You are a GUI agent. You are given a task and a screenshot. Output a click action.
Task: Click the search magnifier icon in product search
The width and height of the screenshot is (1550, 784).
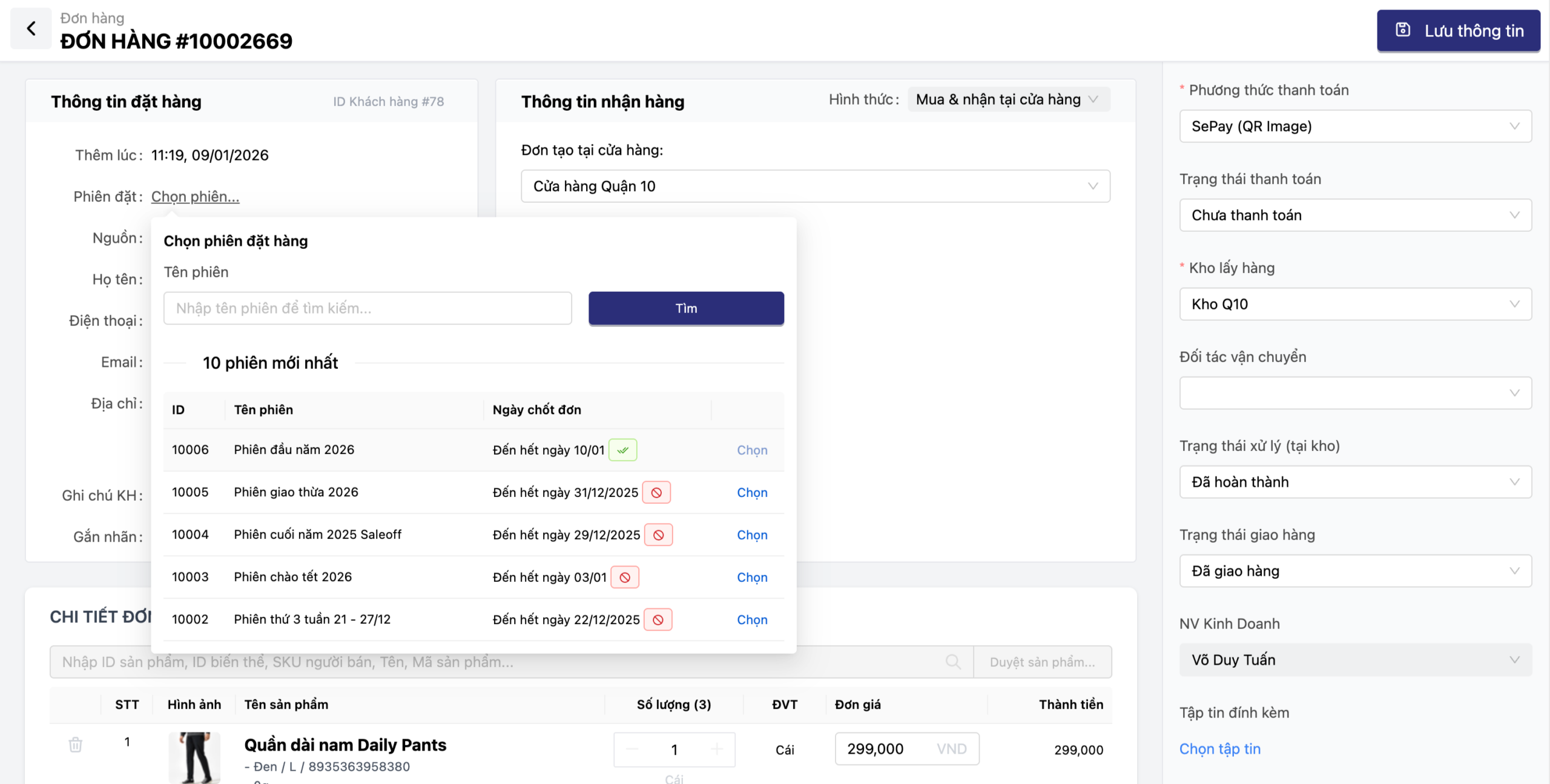952,662
